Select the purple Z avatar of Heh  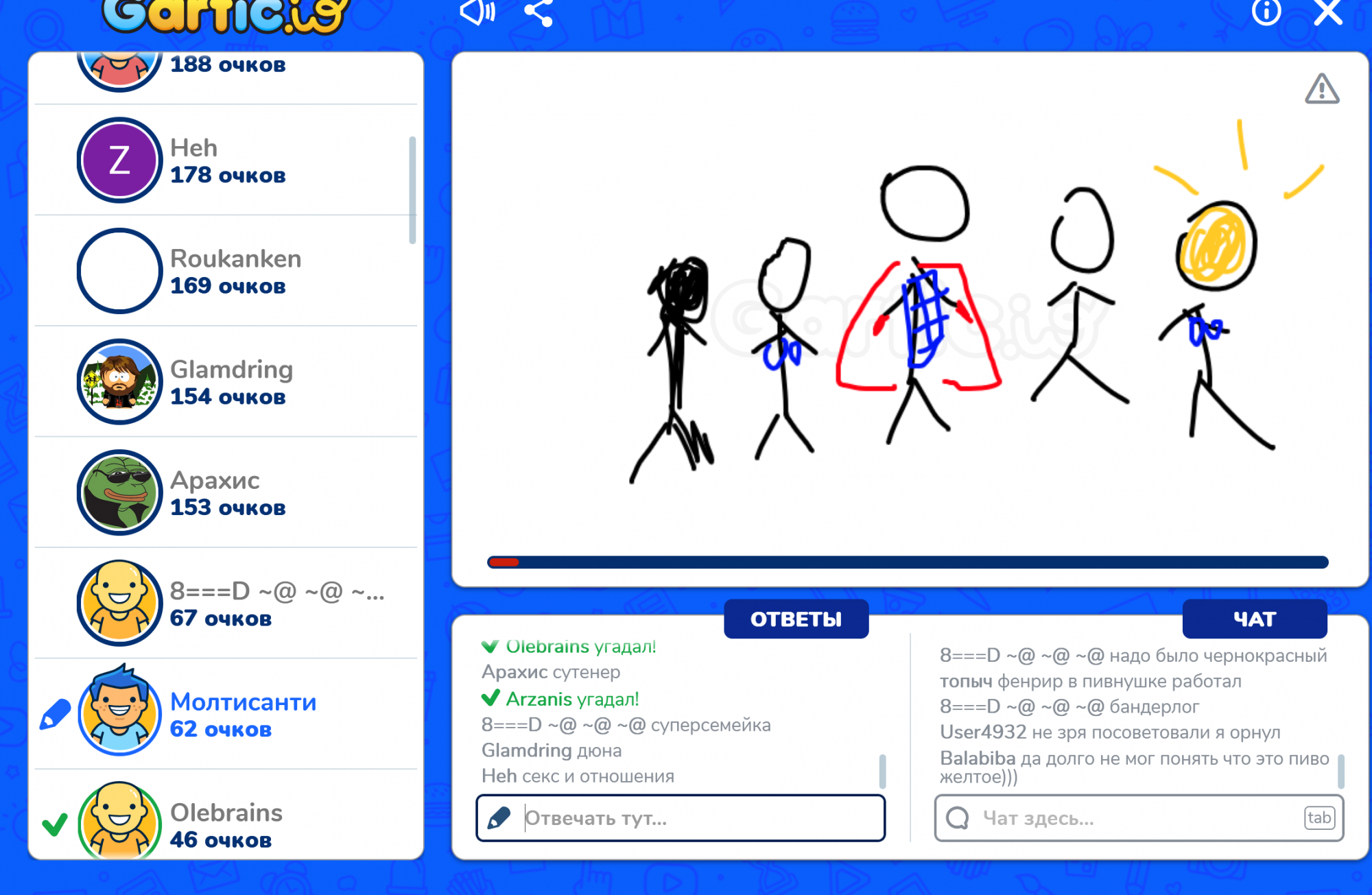pyautogui.click(x=119, y=160)
